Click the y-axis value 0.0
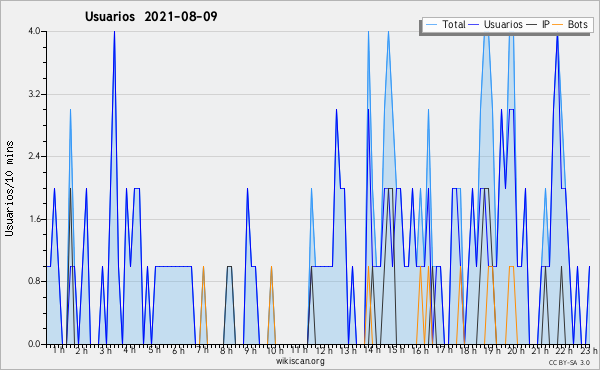 click(x=34, y=344)
